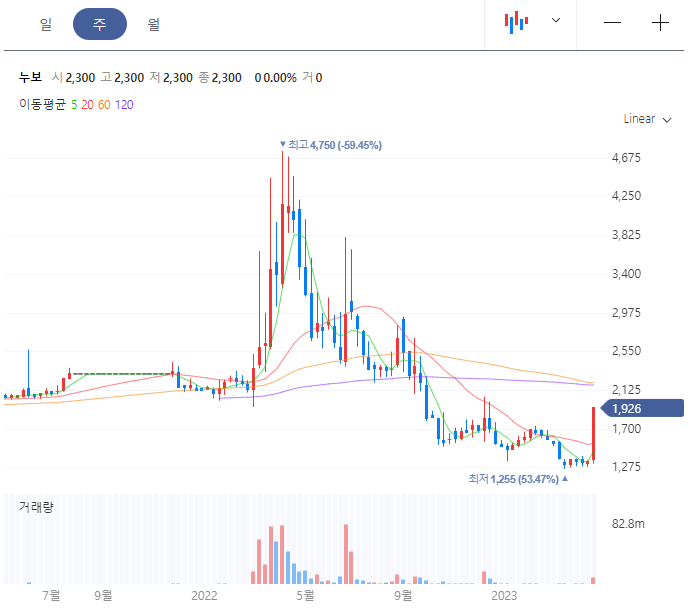Click the 4,675 price axis label
This screenshot has width=692, height=610.
[x=626, y=158]
